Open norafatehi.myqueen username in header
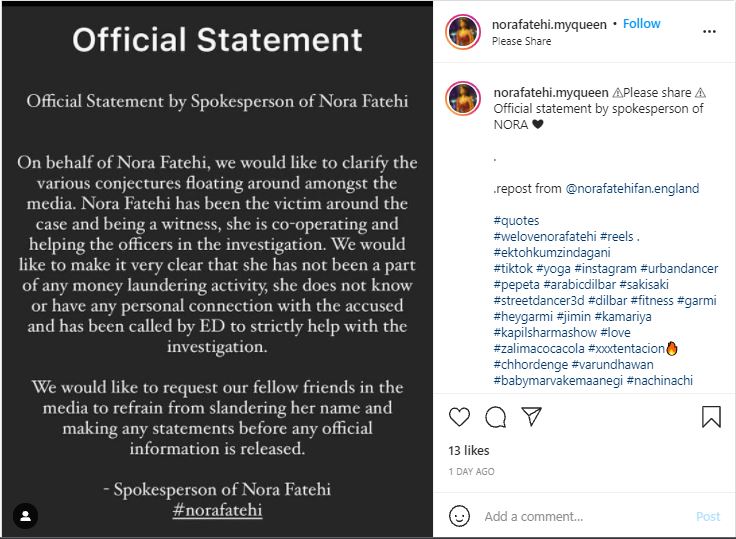 (x=549, y=24)
